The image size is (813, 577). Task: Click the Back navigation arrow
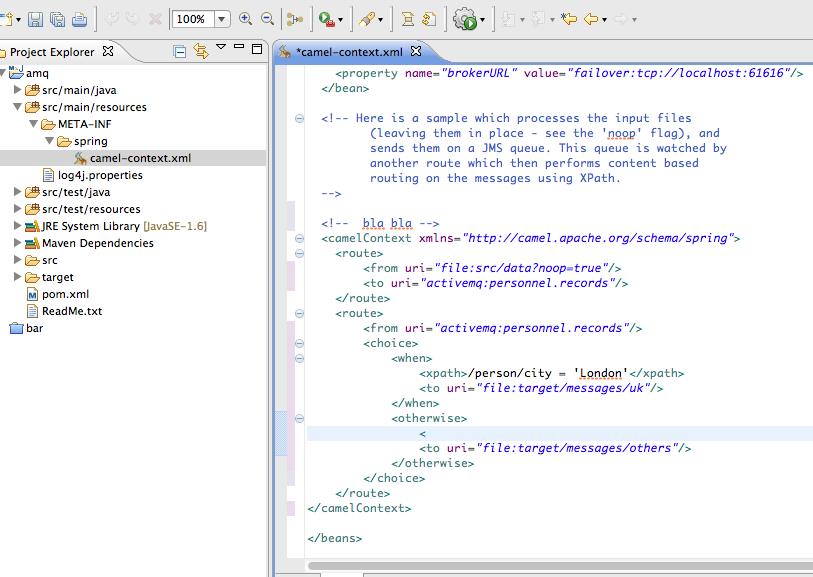[591, 19]
